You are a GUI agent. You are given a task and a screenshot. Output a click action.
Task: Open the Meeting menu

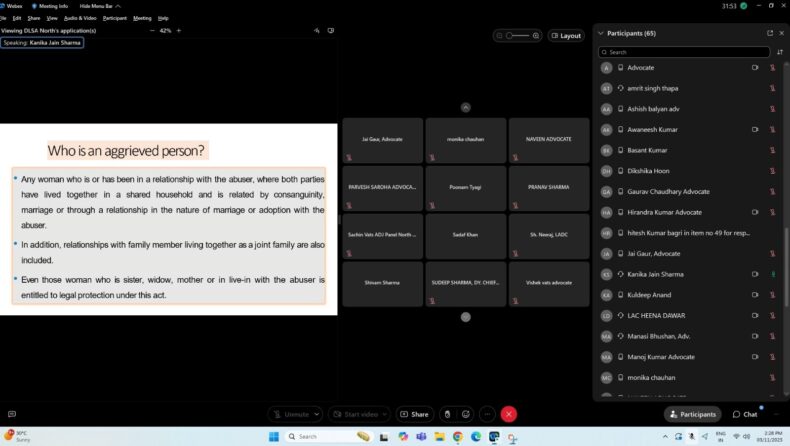point(142,18)
